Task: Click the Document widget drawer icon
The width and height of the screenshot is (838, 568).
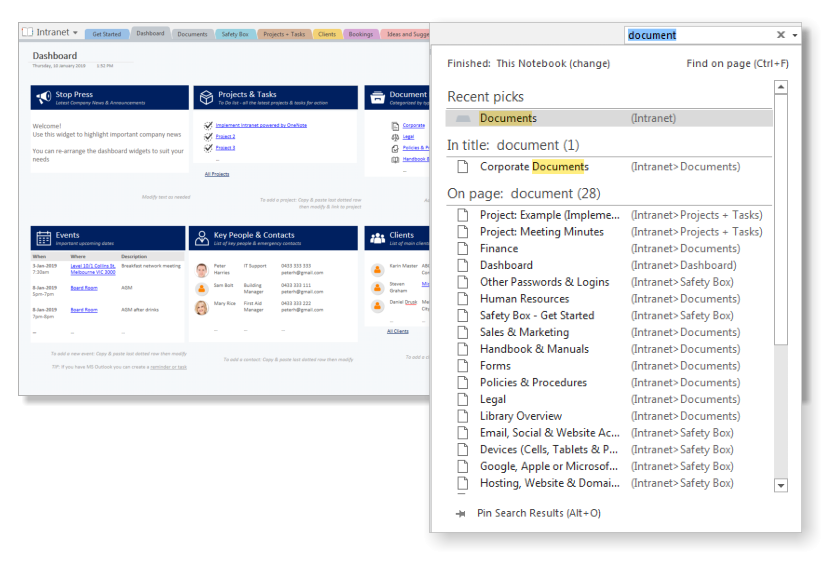Action: (x=378, y=97)
